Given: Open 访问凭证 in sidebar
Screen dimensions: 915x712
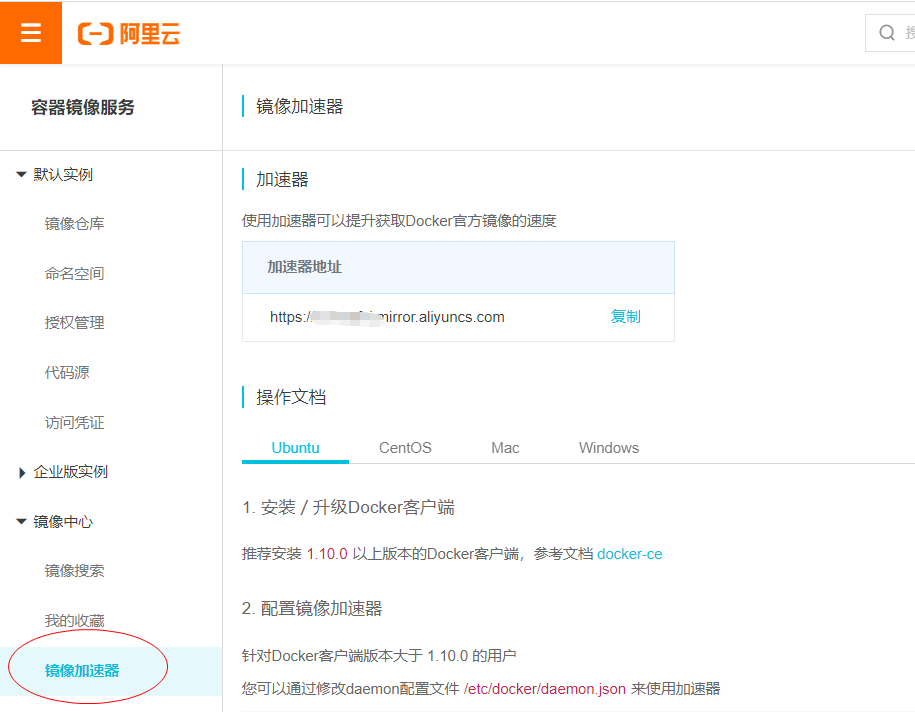Looking at the screenshot, I should coord(75,423).
